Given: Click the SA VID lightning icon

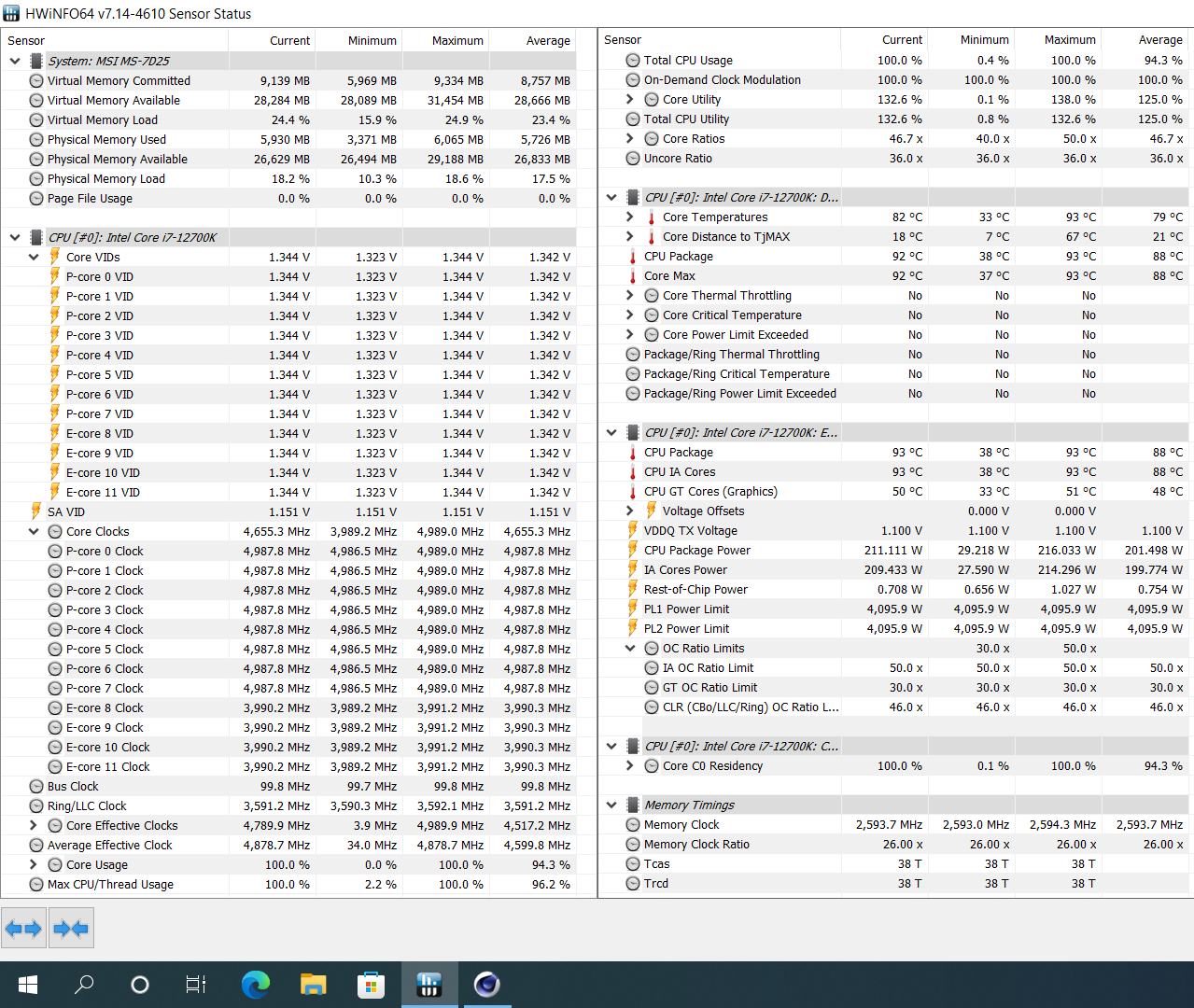Looking at the screenshot, I should click(x=36, y=511).
